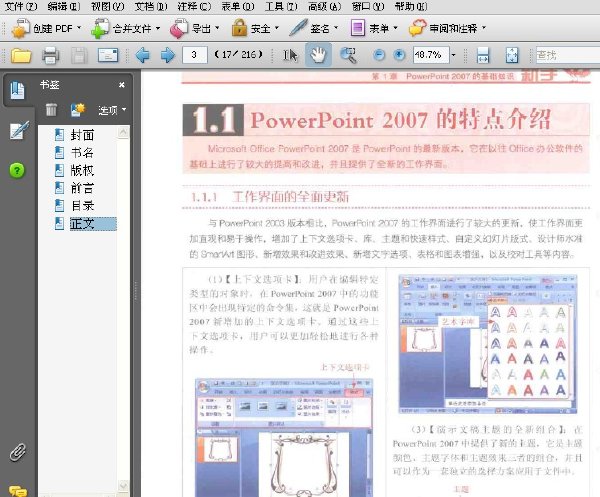Delete bookmark with trash icon
Screen dimensions: 600x497
pos(51,110)
